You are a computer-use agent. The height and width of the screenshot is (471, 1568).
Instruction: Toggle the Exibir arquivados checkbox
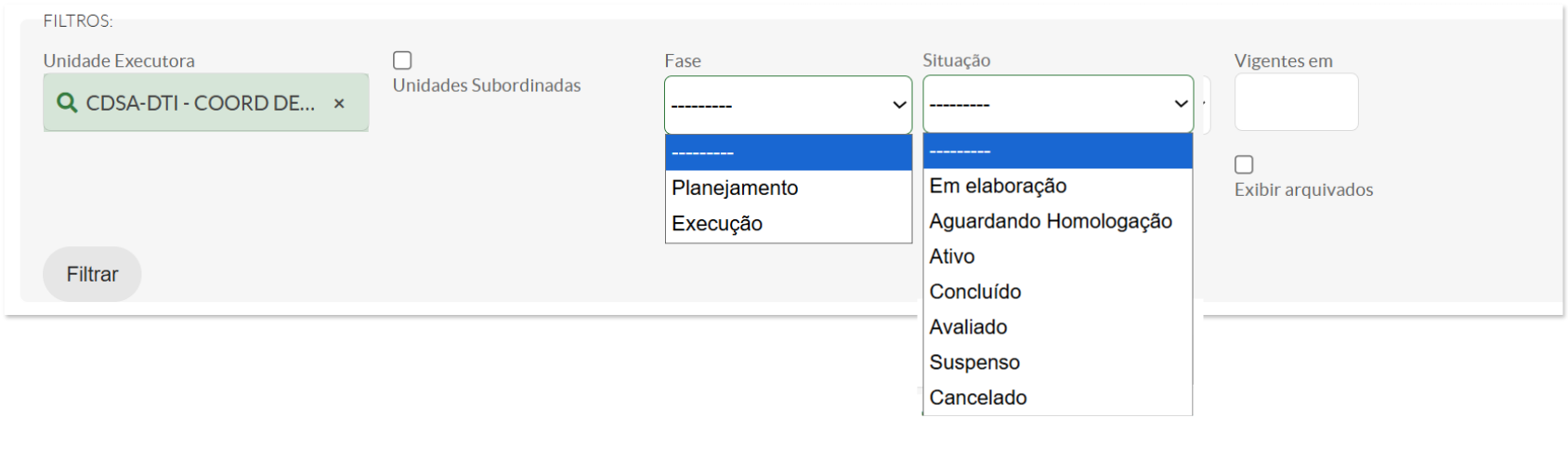1244,164
